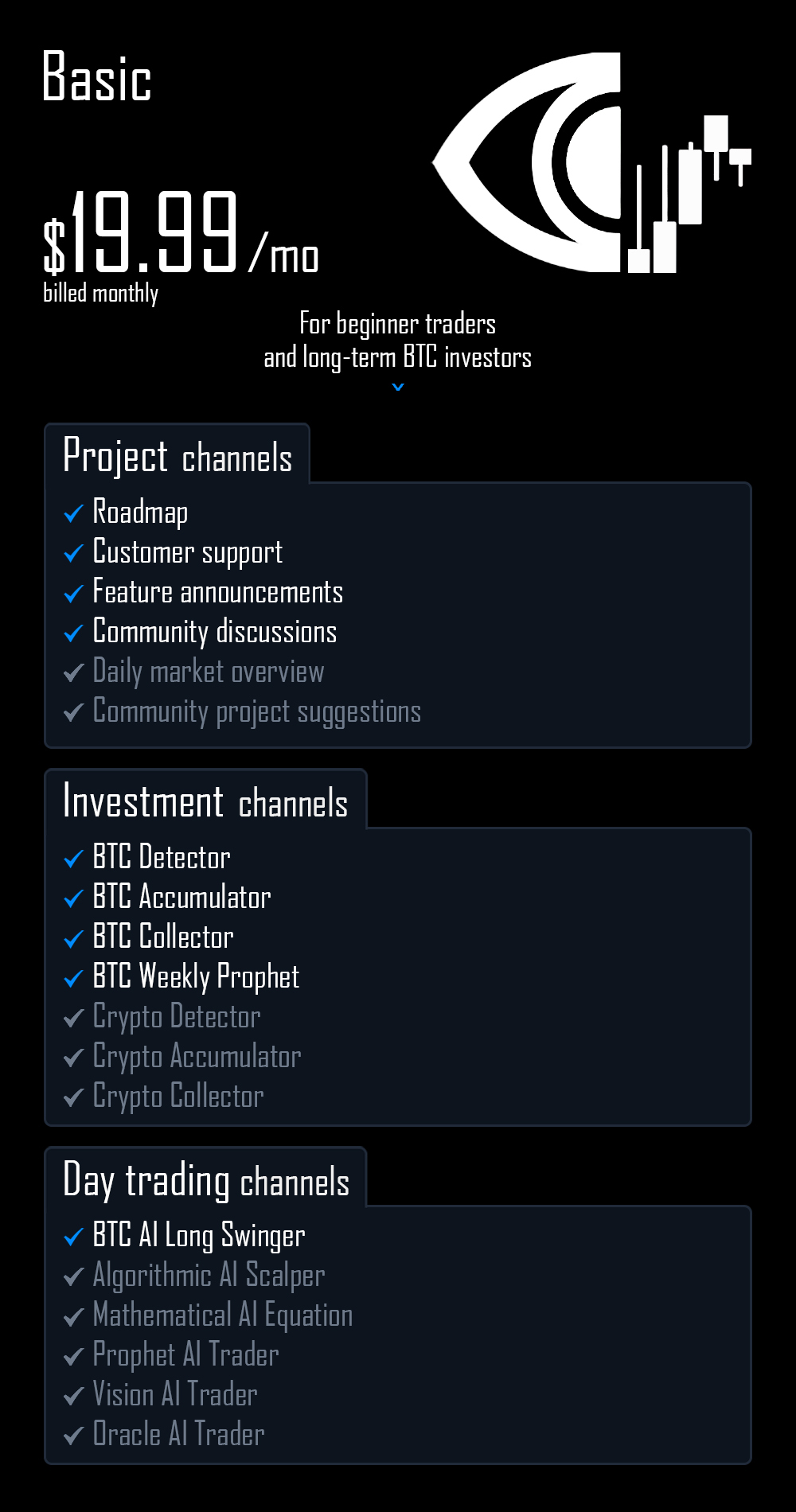Click the Community discussions entry
This screenshot has height=1512, width=796.
(x=214, y=632)
